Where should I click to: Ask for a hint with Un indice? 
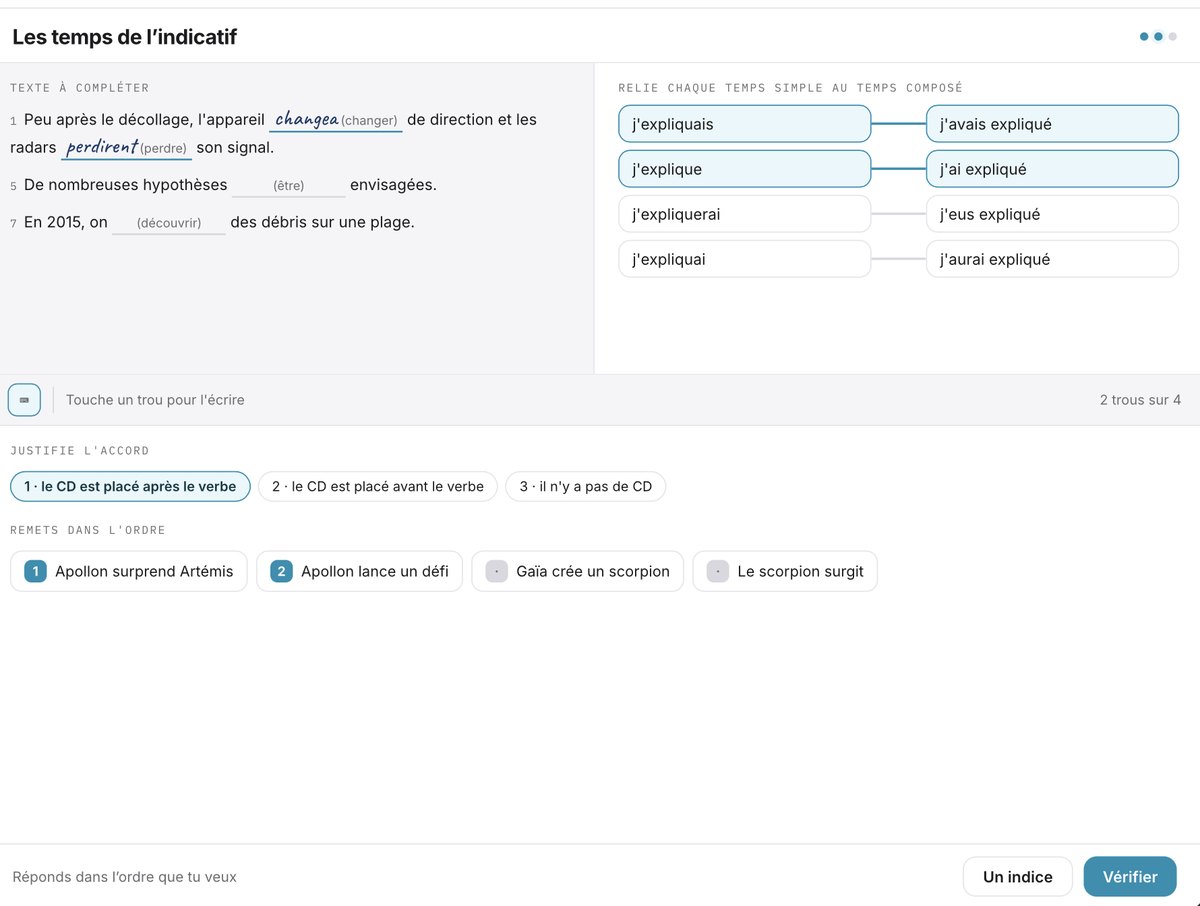pyautogui.click(x=1018, y=877)
